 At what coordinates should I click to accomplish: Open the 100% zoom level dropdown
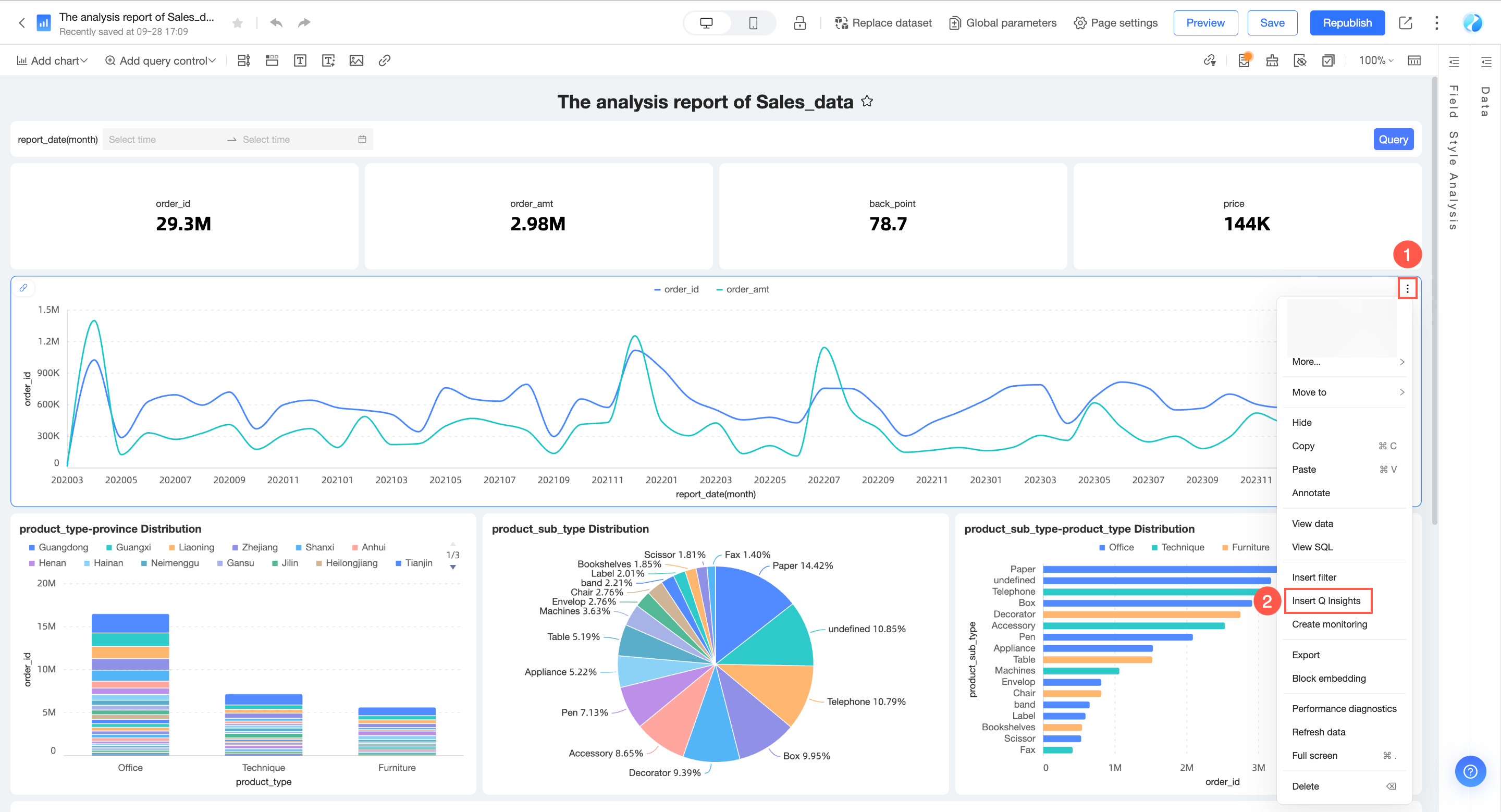coord(1375,60)
